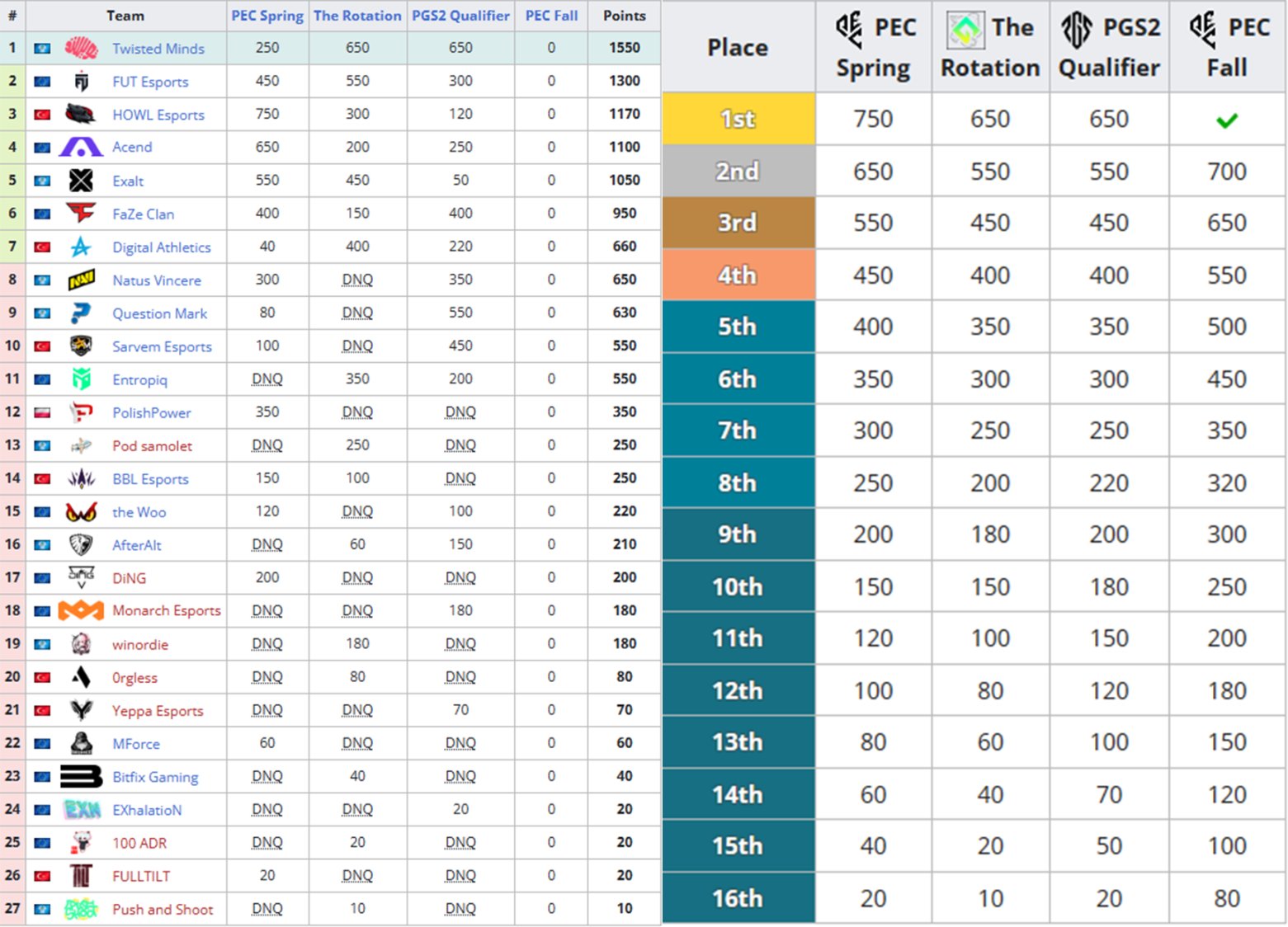This screenshot has height=927, width=1288.
Task: Open the winordie team link
Action: (x=140, y=644)
